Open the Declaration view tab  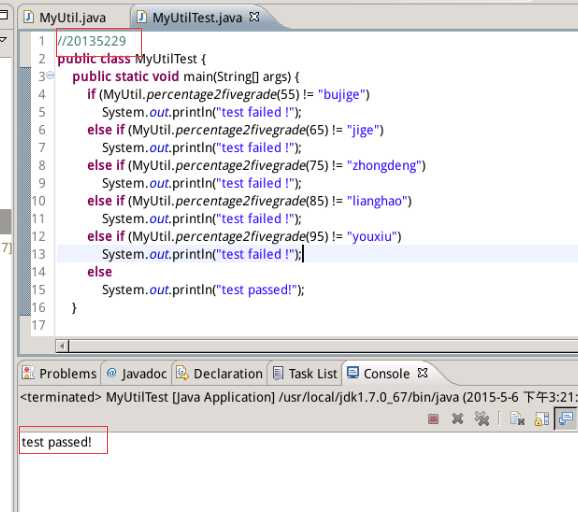pyautogui.click(x=220, y=373)
